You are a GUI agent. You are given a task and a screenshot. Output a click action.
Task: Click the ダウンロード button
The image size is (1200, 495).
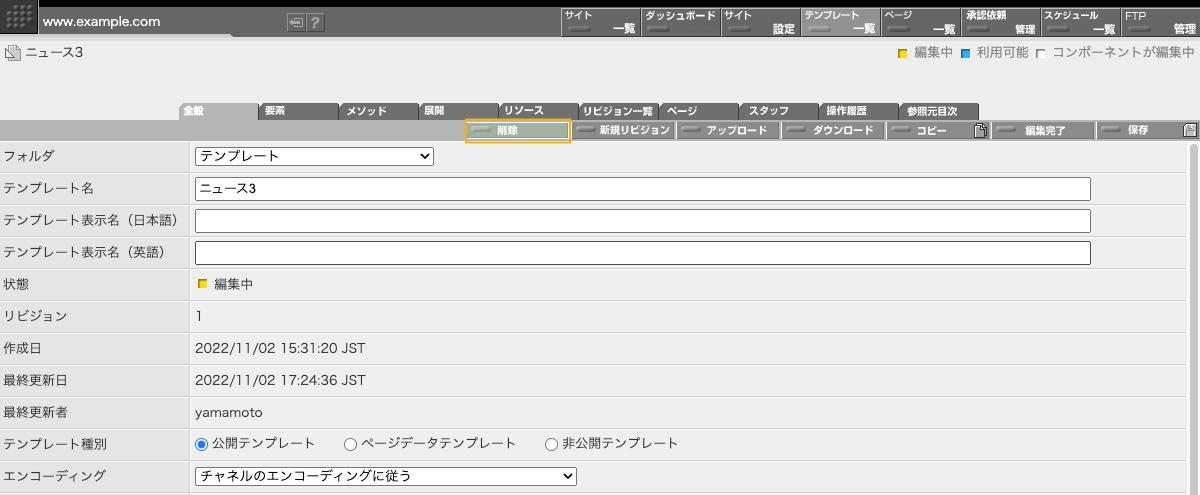point(833,130)
